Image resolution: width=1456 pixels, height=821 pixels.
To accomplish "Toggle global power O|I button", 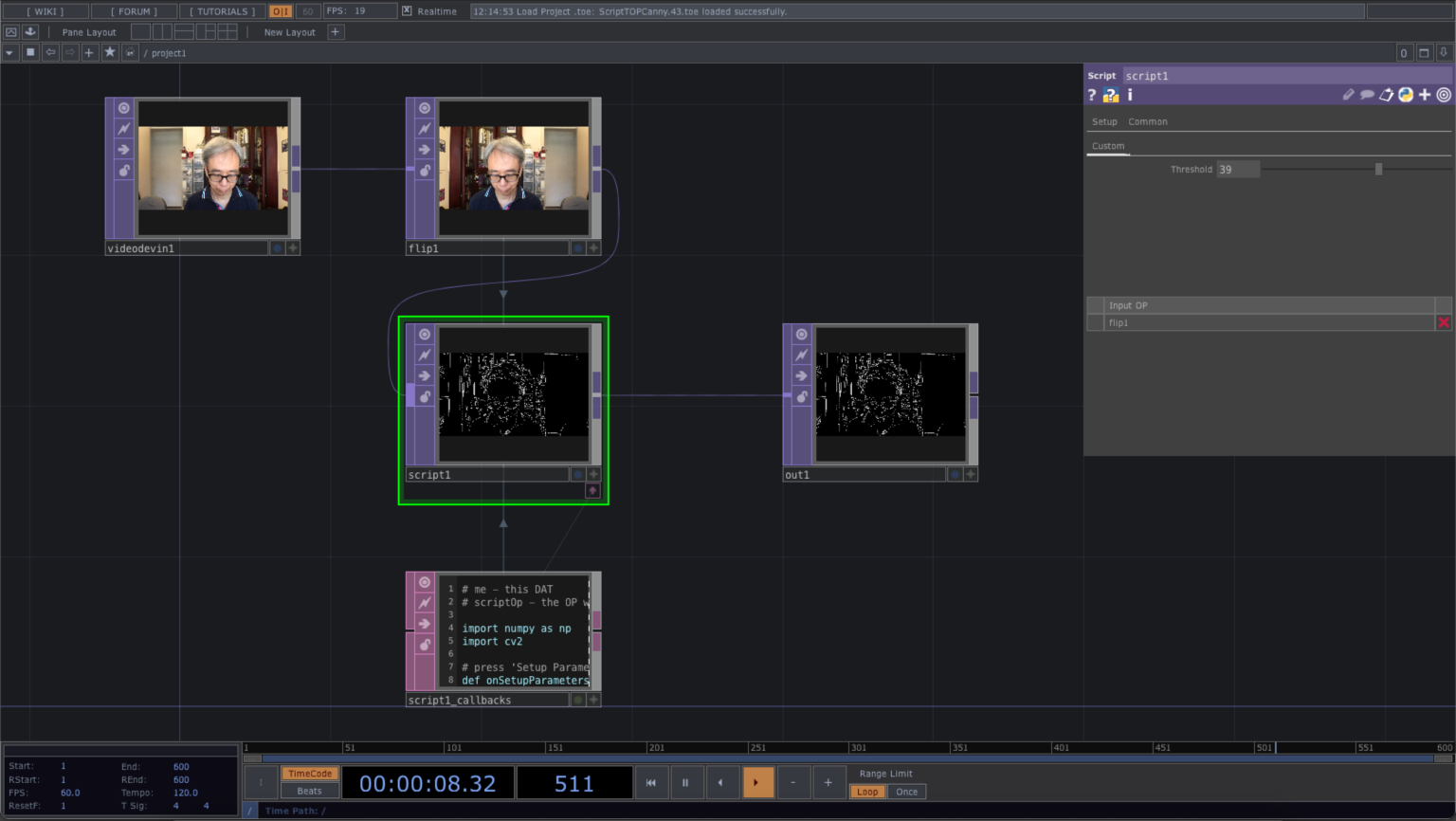I will (x=281, y=11).
